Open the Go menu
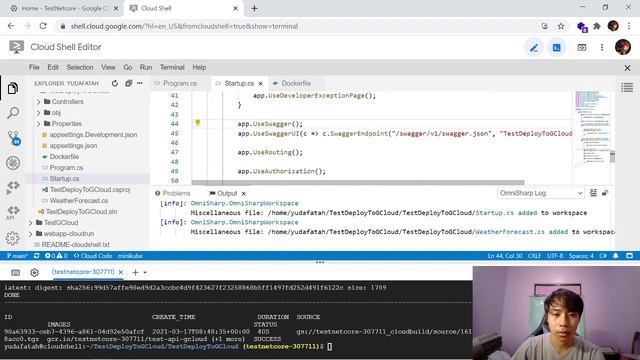The height and width of the screenshot is (360, 640). [128, 67]
